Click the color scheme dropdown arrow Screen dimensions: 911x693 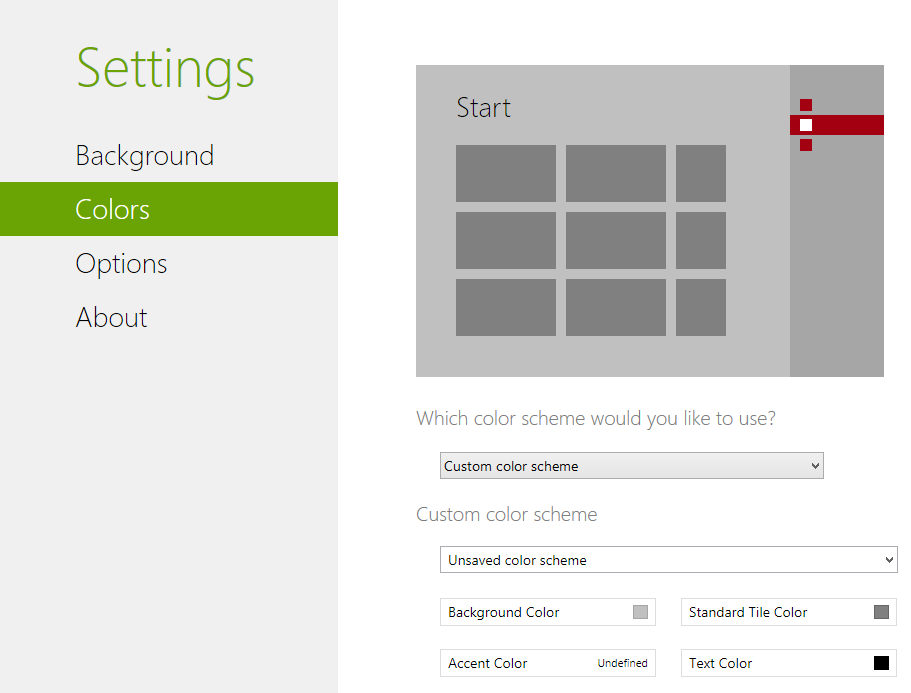tap(812, 465)
